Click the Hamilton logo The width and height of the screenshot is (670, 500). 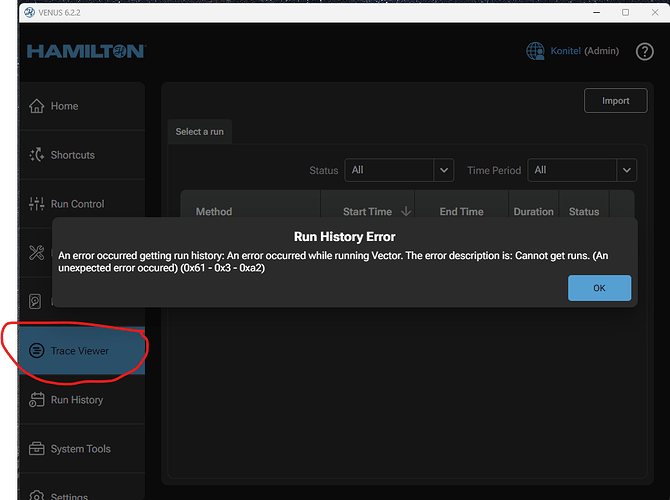coord(86,51)
